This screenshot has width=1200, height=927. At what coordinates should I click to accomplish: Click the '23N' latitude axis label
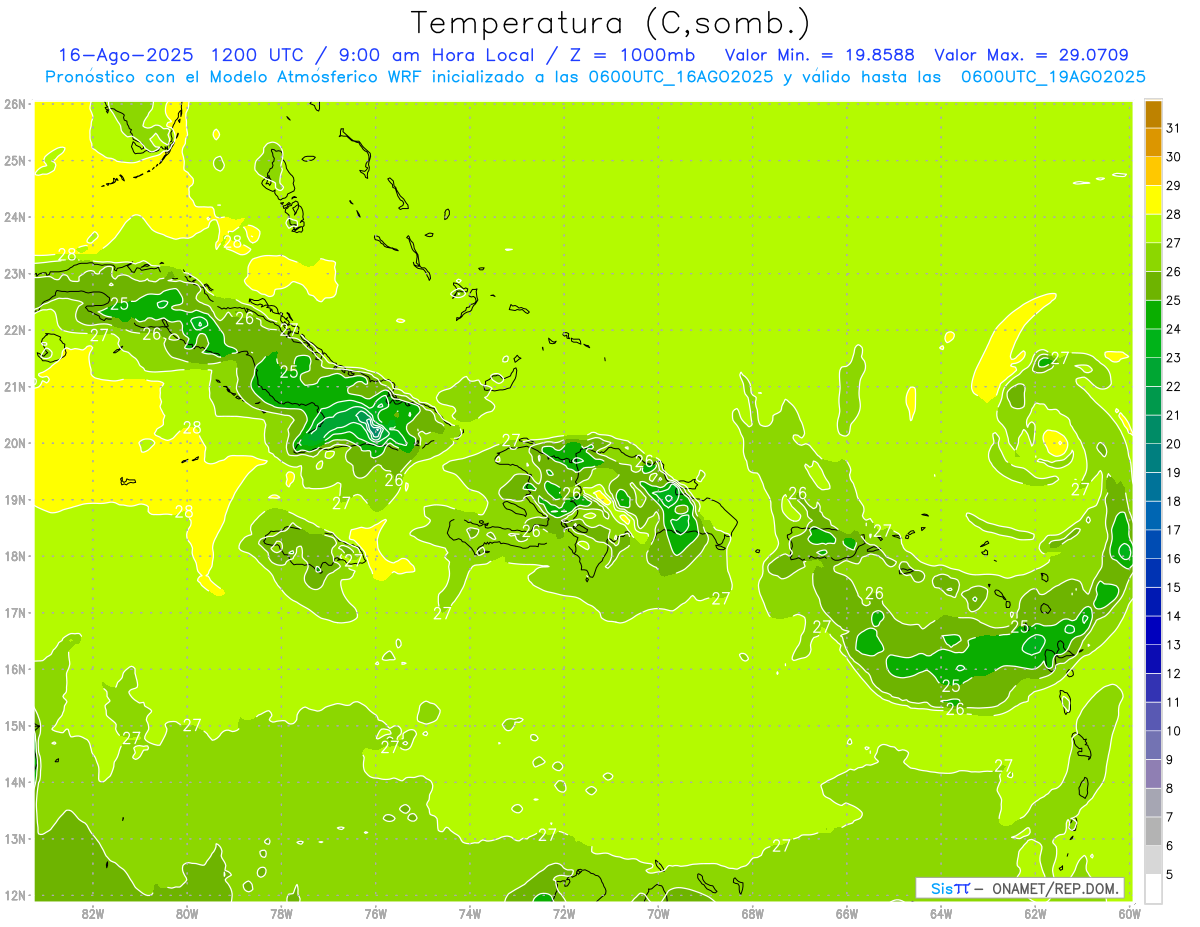pos(15,273)
